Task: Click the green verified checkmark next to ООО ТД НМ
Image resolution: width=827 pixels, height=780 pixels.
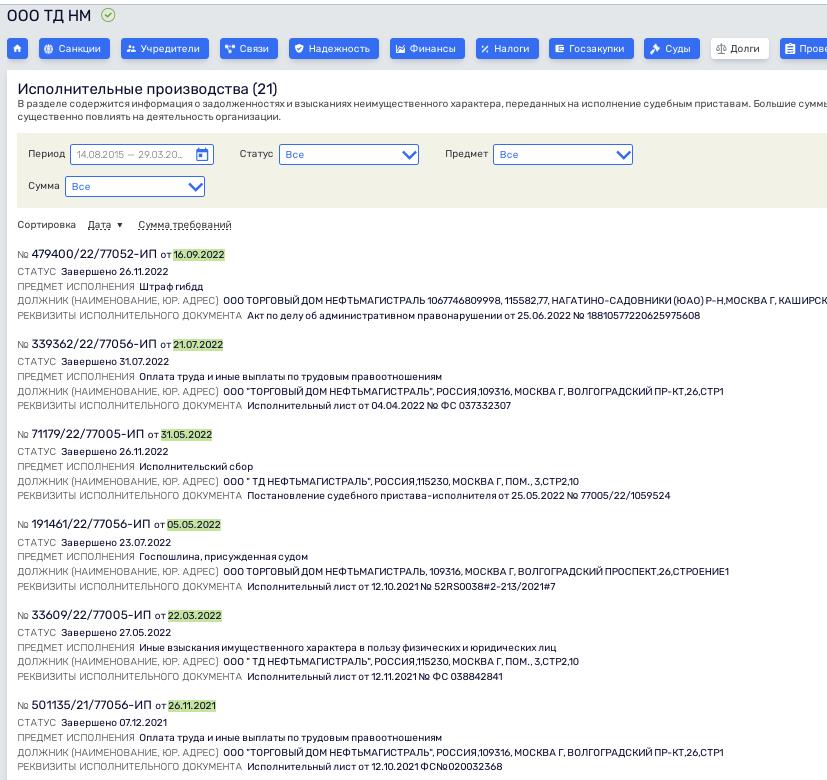Action: tap(108, 15)
